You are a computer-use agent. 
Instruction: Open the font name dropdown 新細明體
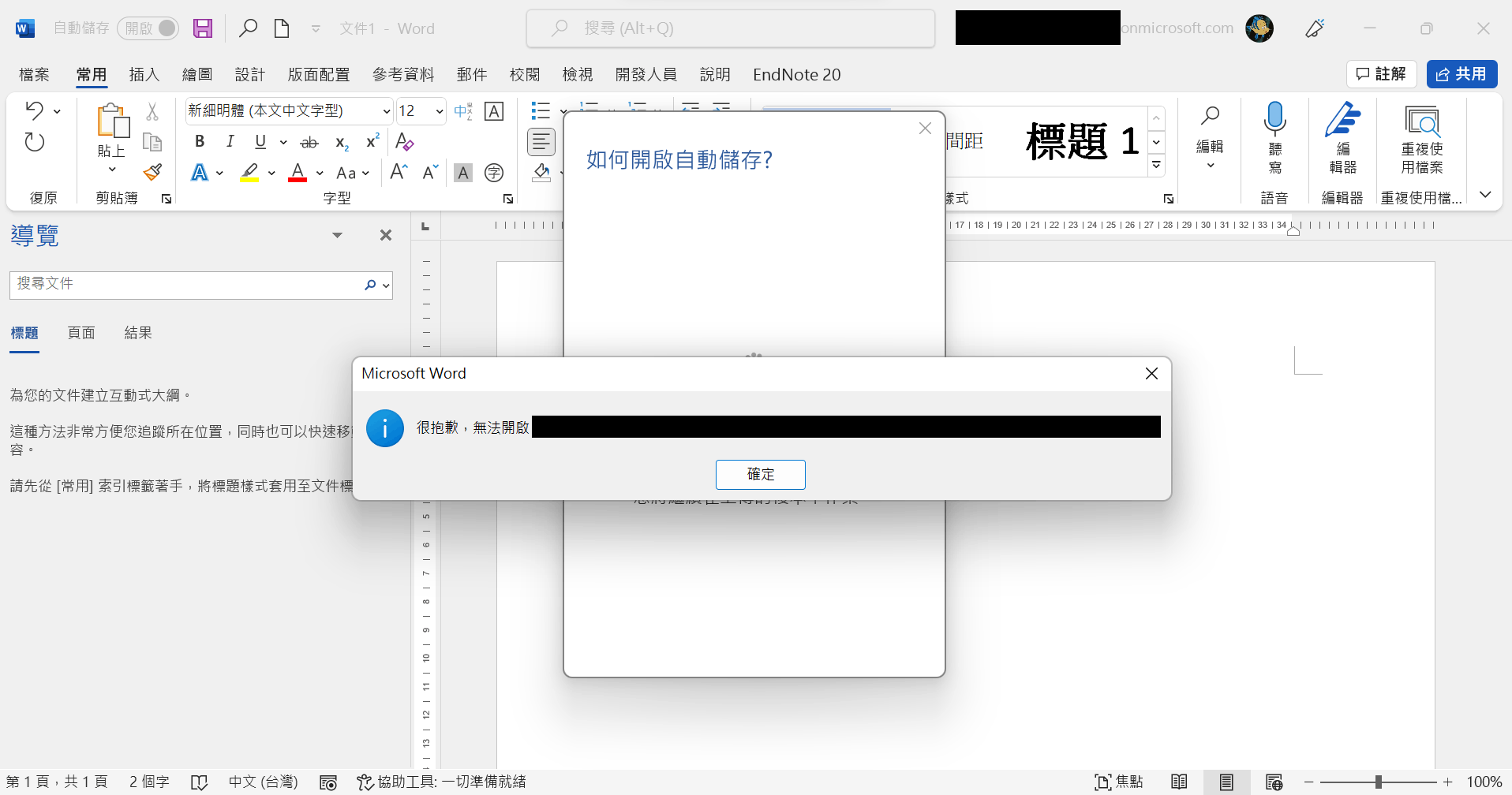coord(387,111)
